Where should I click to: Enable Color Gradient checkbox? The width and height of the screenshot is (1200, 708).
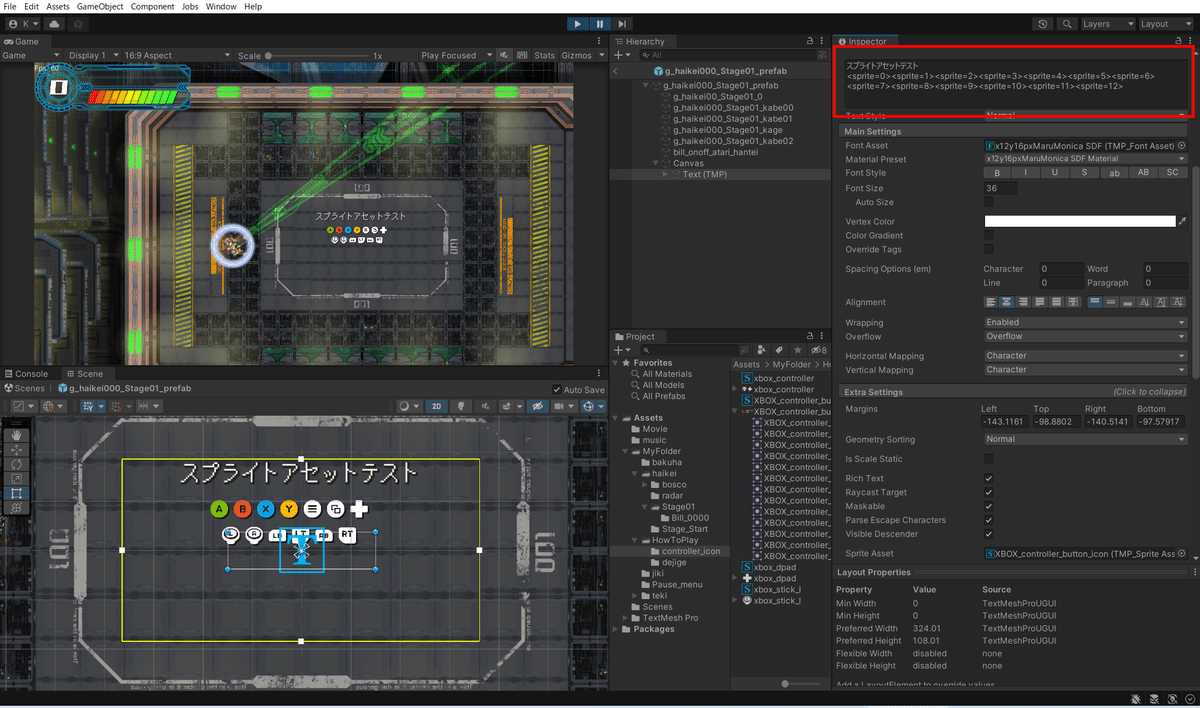[989, 236]
